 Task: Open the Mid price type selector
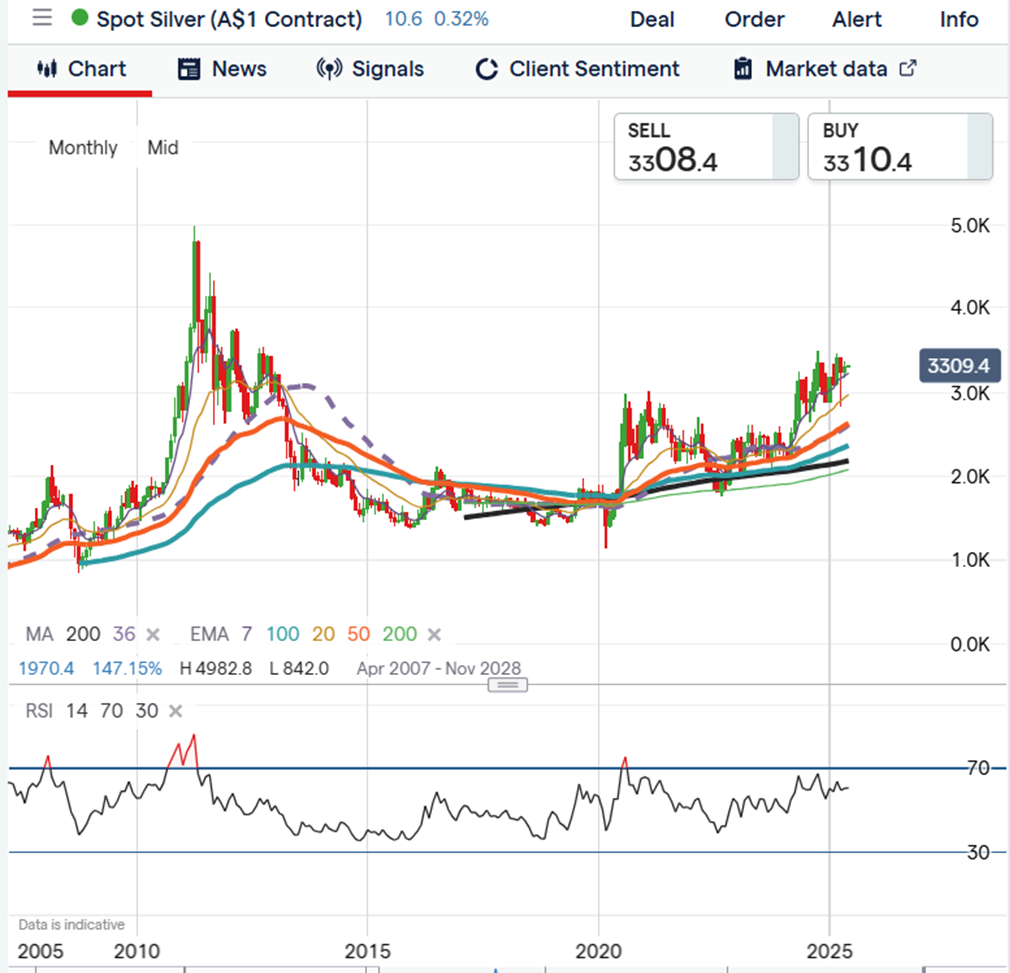162,147
